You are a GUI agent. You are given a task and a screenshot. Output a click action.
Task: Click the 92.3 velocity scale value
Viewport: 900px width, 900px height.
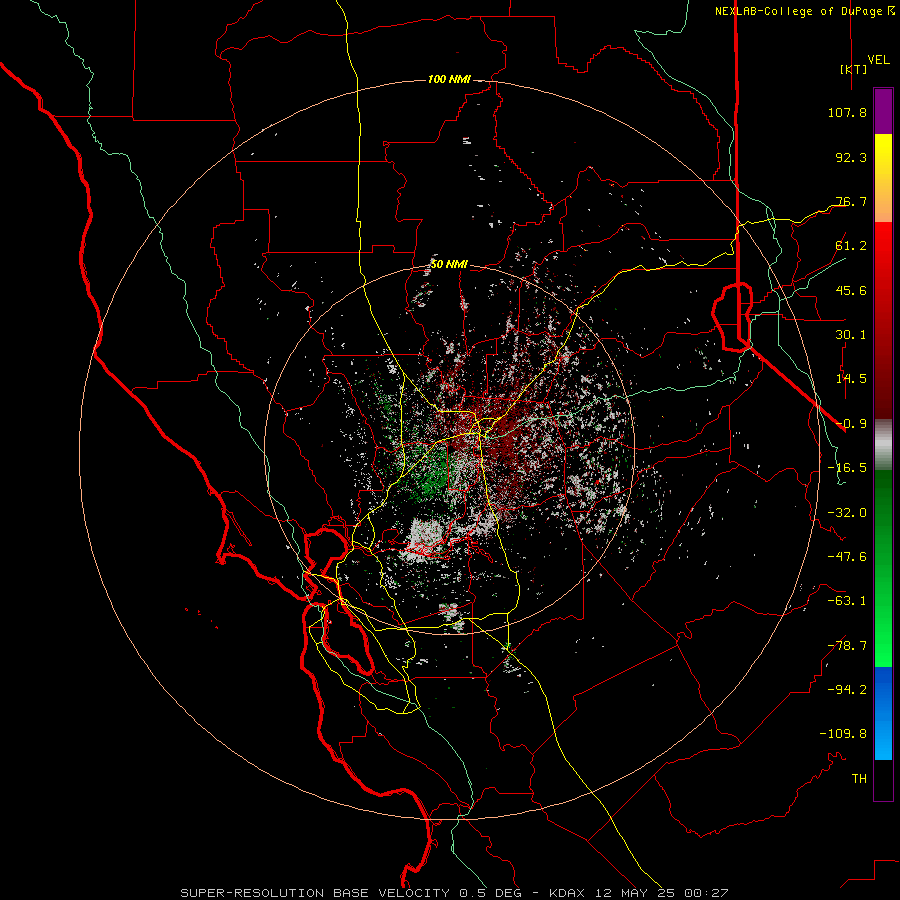pos(851,157)
